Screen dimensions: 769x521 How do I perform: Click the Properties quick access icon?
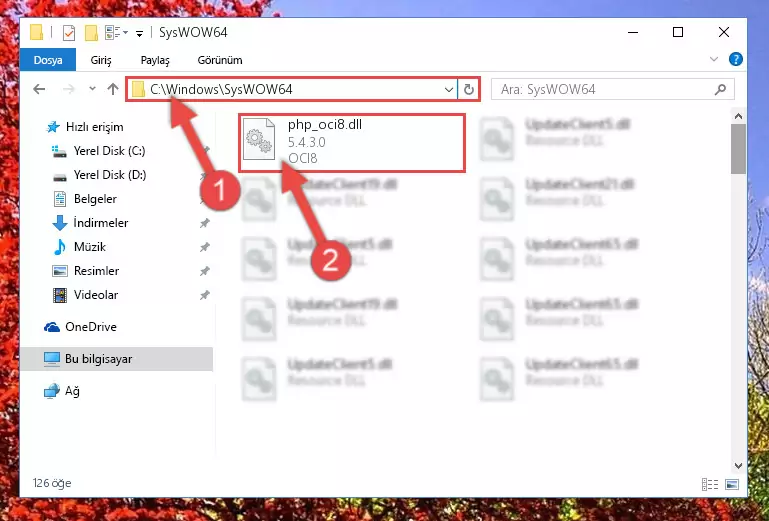coord(69,33)
